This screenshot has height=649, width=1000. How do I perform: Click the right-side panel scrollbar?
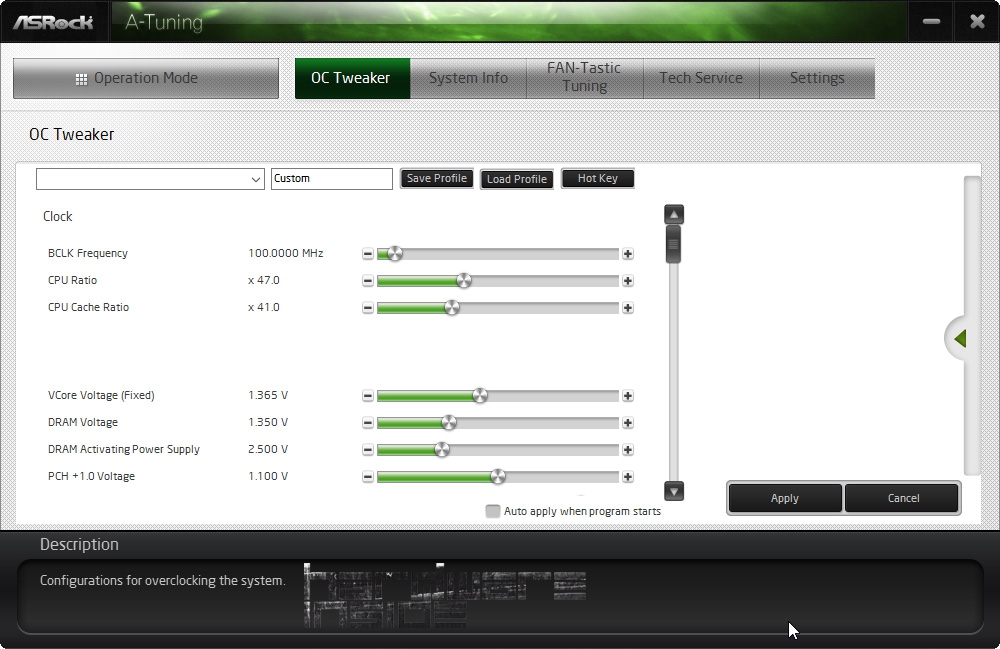pyautogui.click(x=972, y=325)
